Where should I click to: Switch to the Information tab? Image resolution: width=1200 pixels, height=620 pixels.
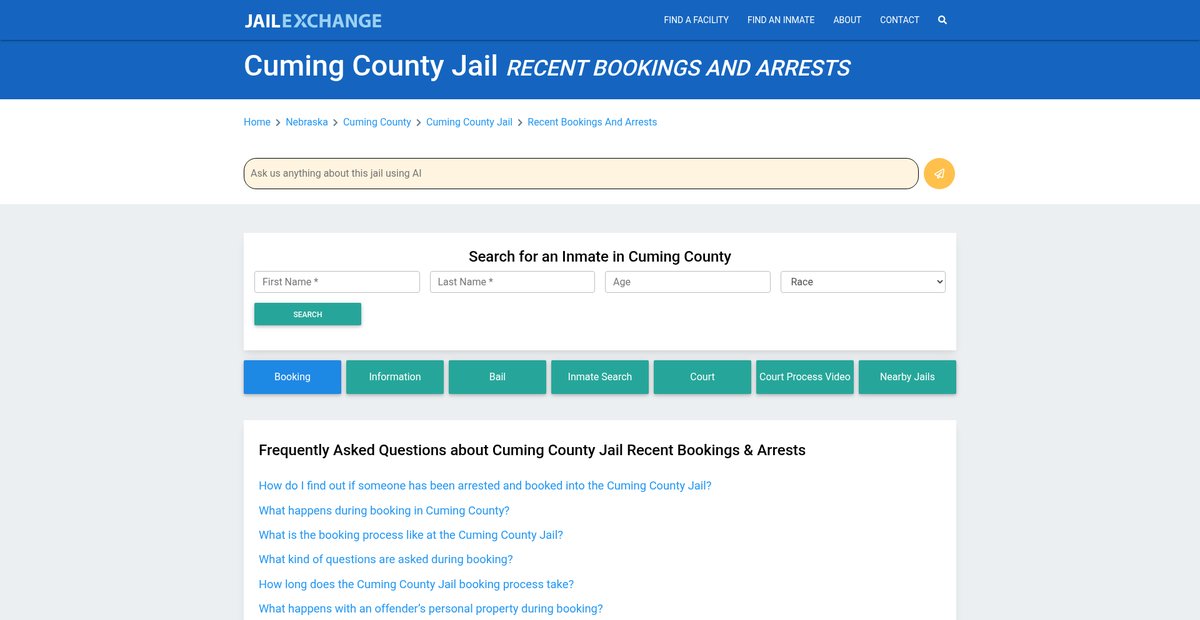click(394, 377)
